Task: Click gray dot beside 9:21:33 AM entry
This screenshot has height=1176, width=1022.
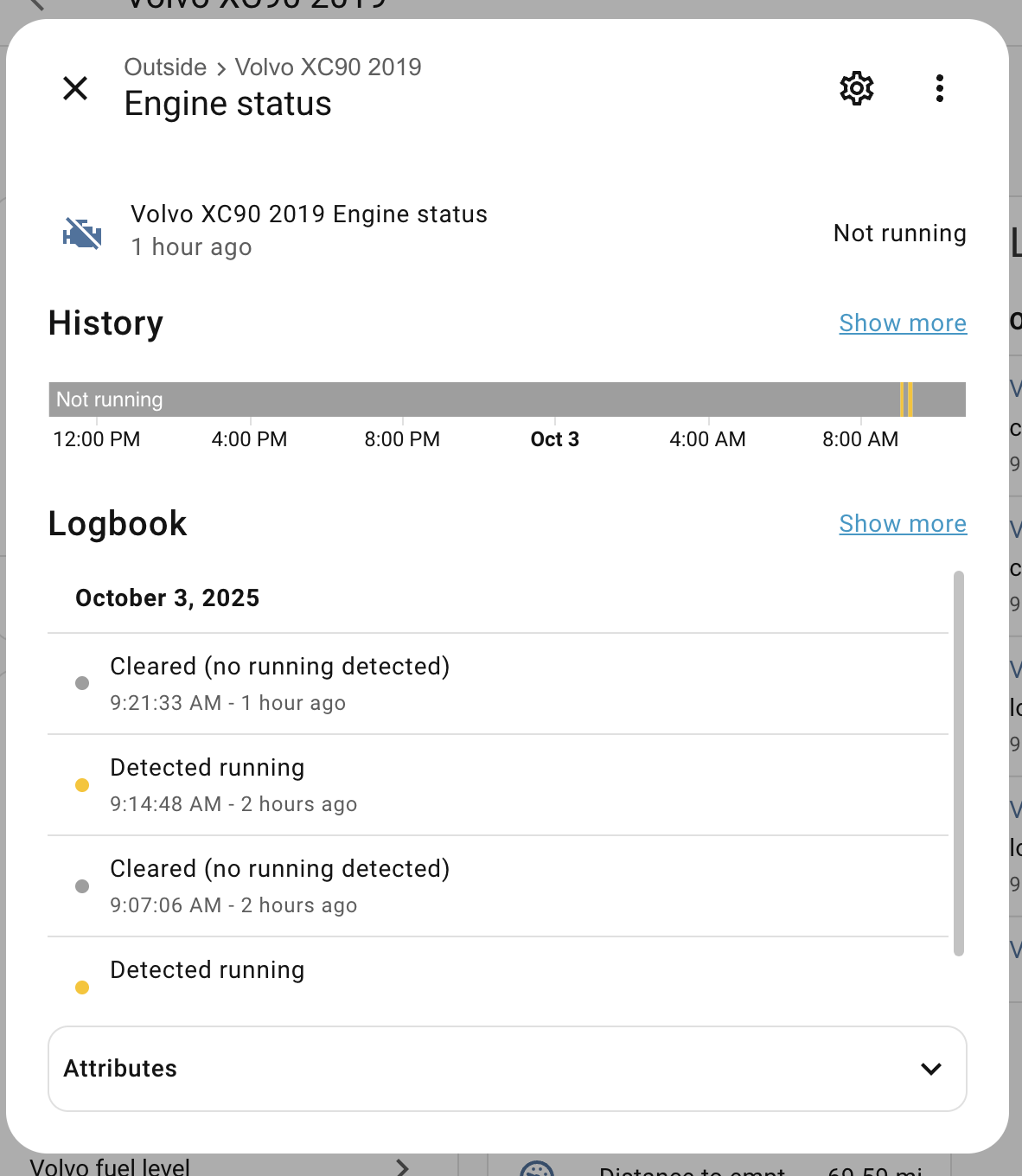Action: coord(82,683)
